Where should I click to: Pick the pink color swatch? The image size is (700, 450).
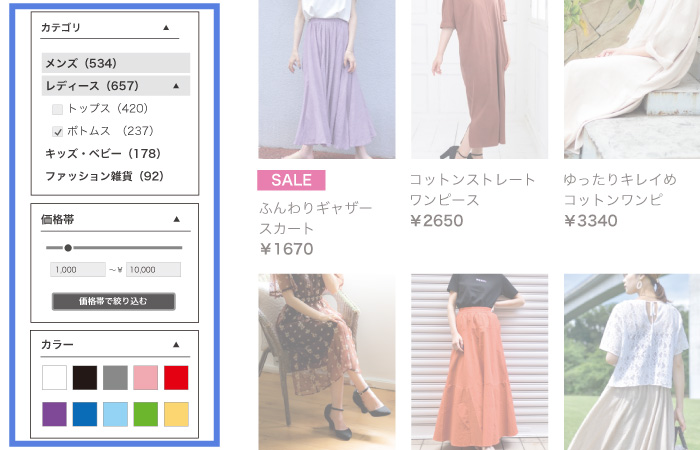pyautogui.click(x=146, y=378)
